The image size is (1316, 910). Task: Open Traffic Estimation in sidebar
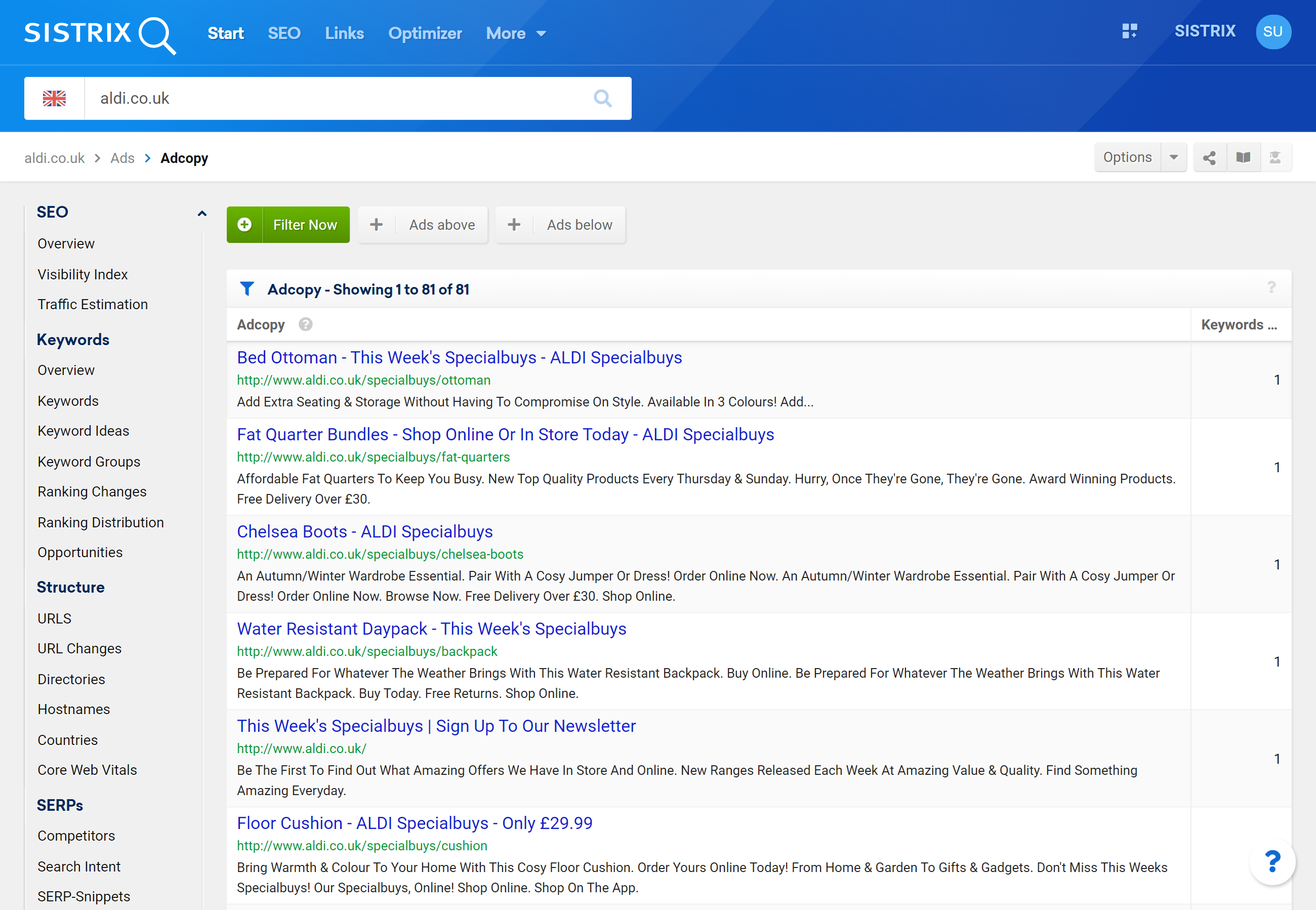[93, 305]
